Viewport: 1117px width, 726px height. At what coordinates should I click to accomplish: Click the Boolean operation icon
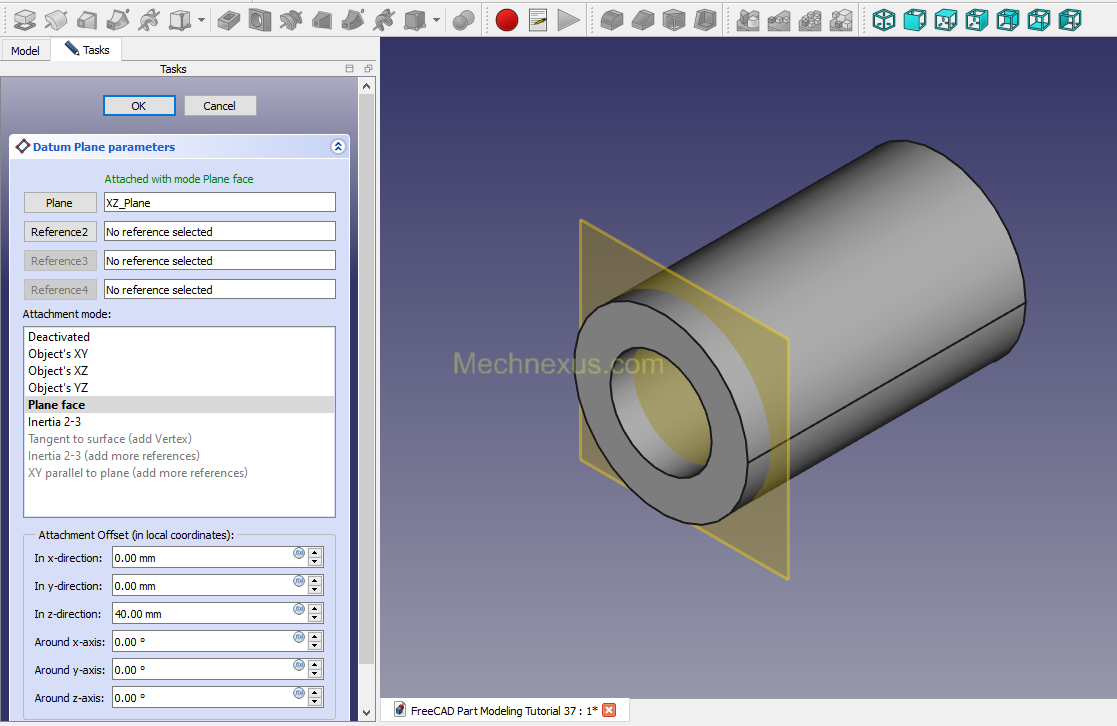tap(463, 19)
